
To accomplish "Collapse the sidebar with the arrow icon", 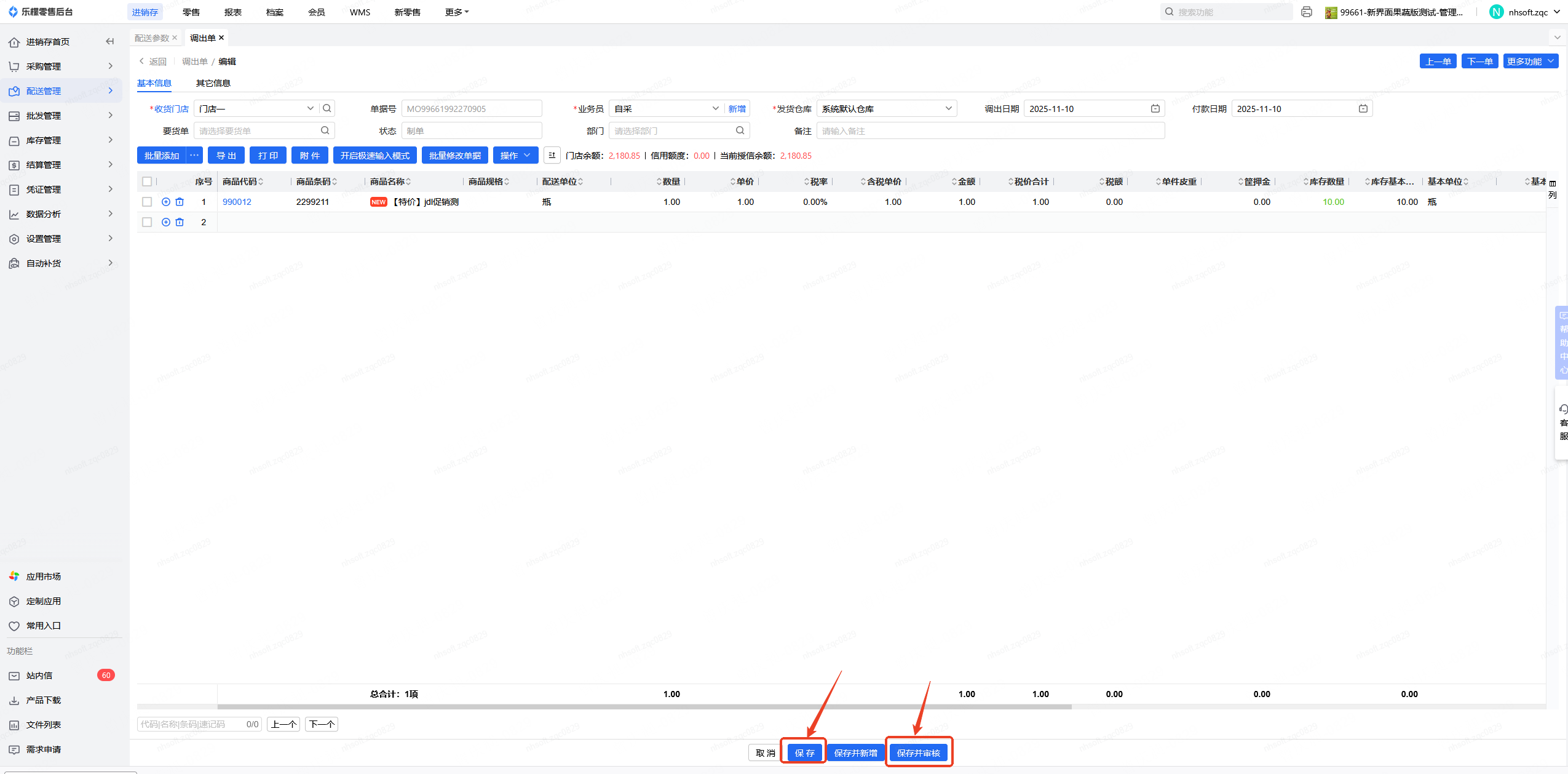I will click(x=110, y=42).
